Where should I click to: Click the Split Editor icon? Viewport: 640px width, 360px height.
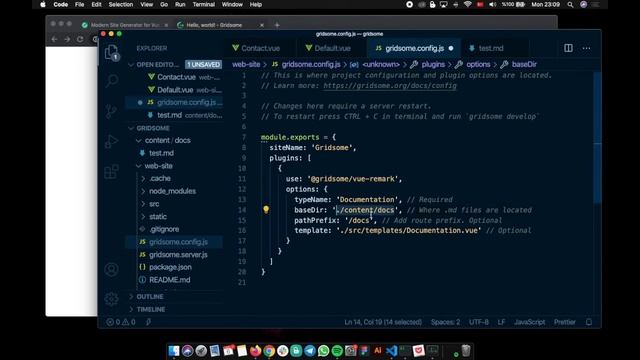568,48
